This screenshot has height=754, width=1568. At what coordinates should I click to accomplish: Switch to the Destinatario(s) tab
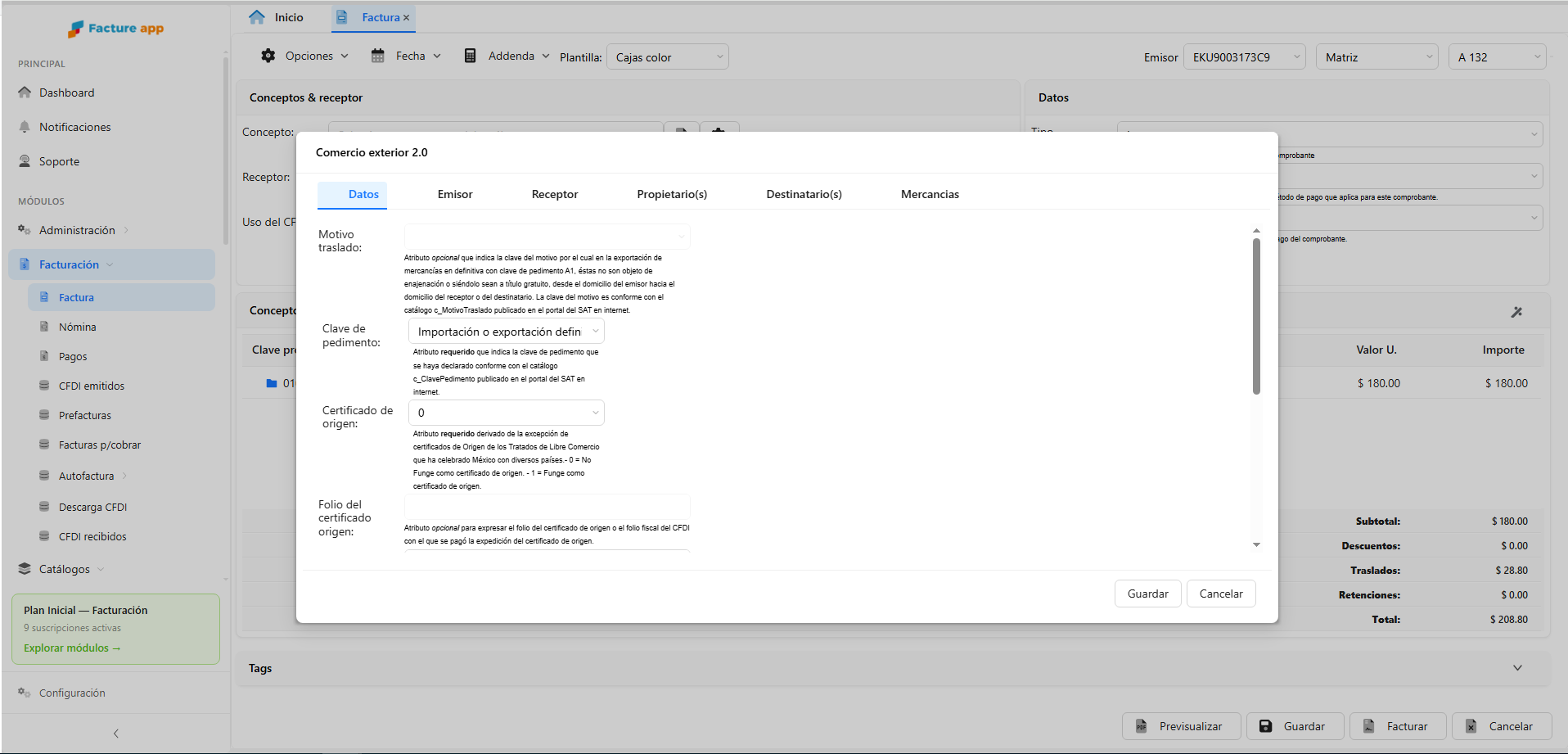point(804,195)
